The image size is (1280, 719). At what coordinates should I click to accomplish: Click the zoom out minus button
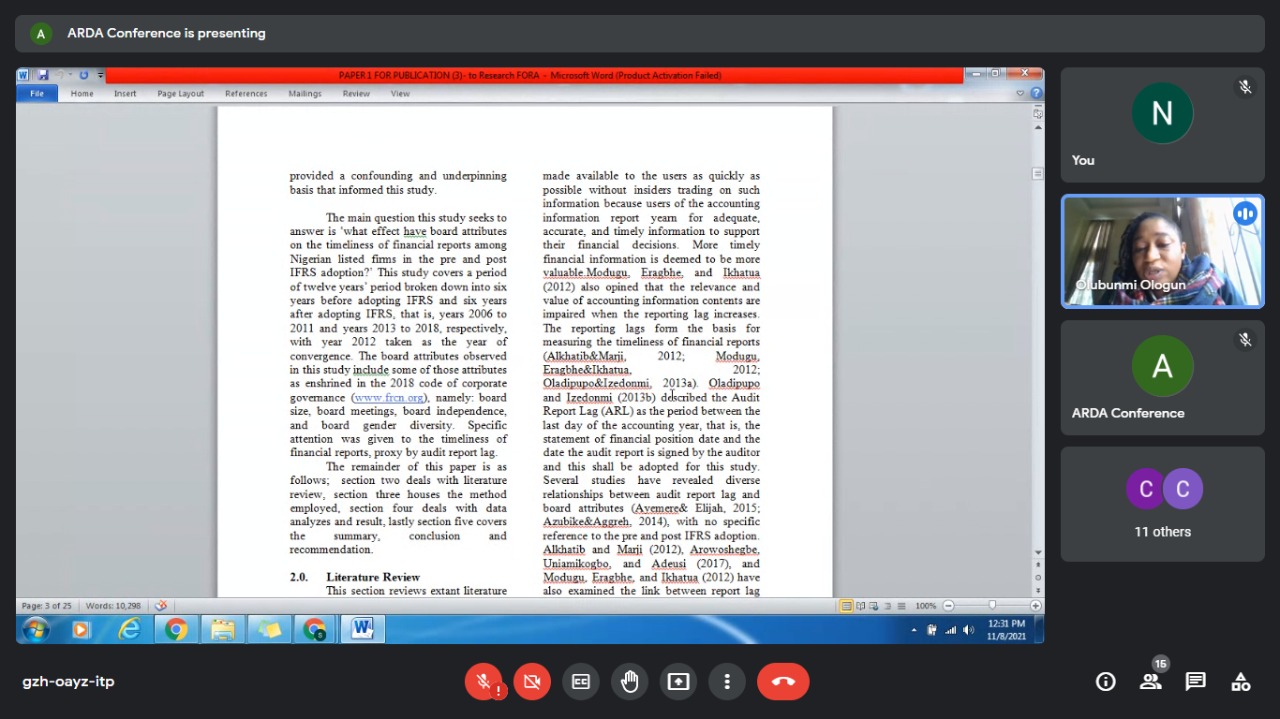click(x=948, y=606)
